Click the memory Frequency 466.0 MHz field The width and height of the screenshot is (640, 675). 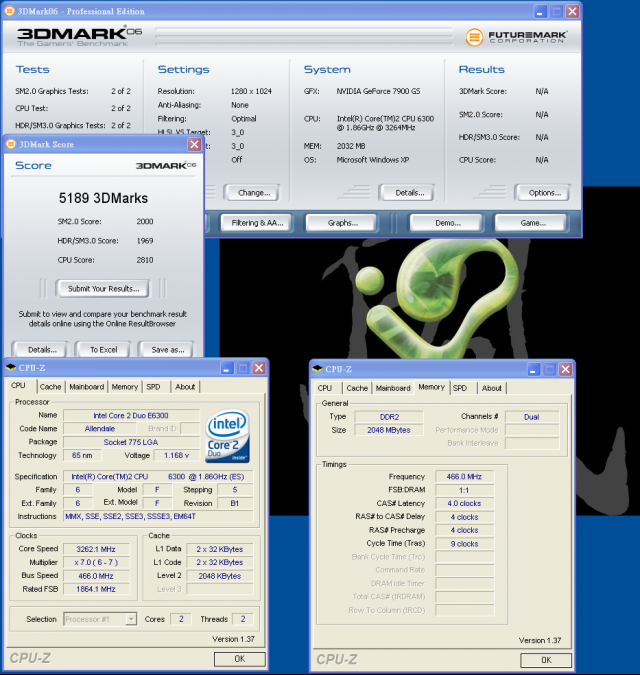[464, 477]
